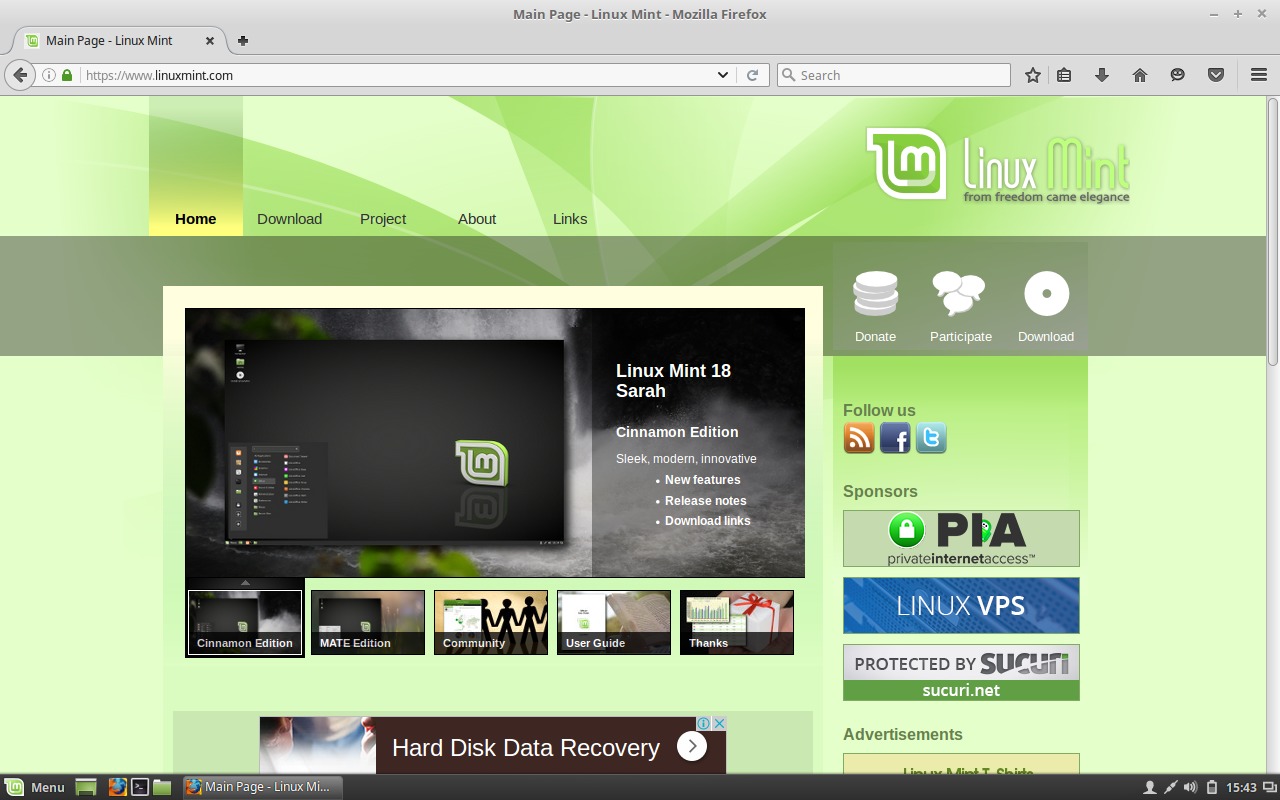The image size is (1280, 800).
Task: Click the browser Home icon
Action: 1139,75
